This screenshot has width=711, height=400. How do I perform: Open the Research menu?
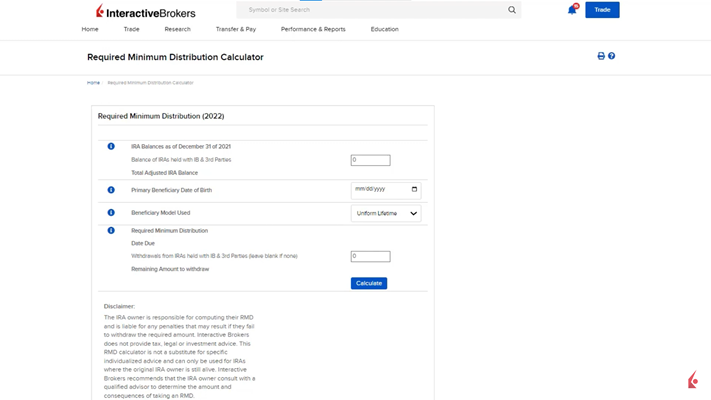[177, 29]
